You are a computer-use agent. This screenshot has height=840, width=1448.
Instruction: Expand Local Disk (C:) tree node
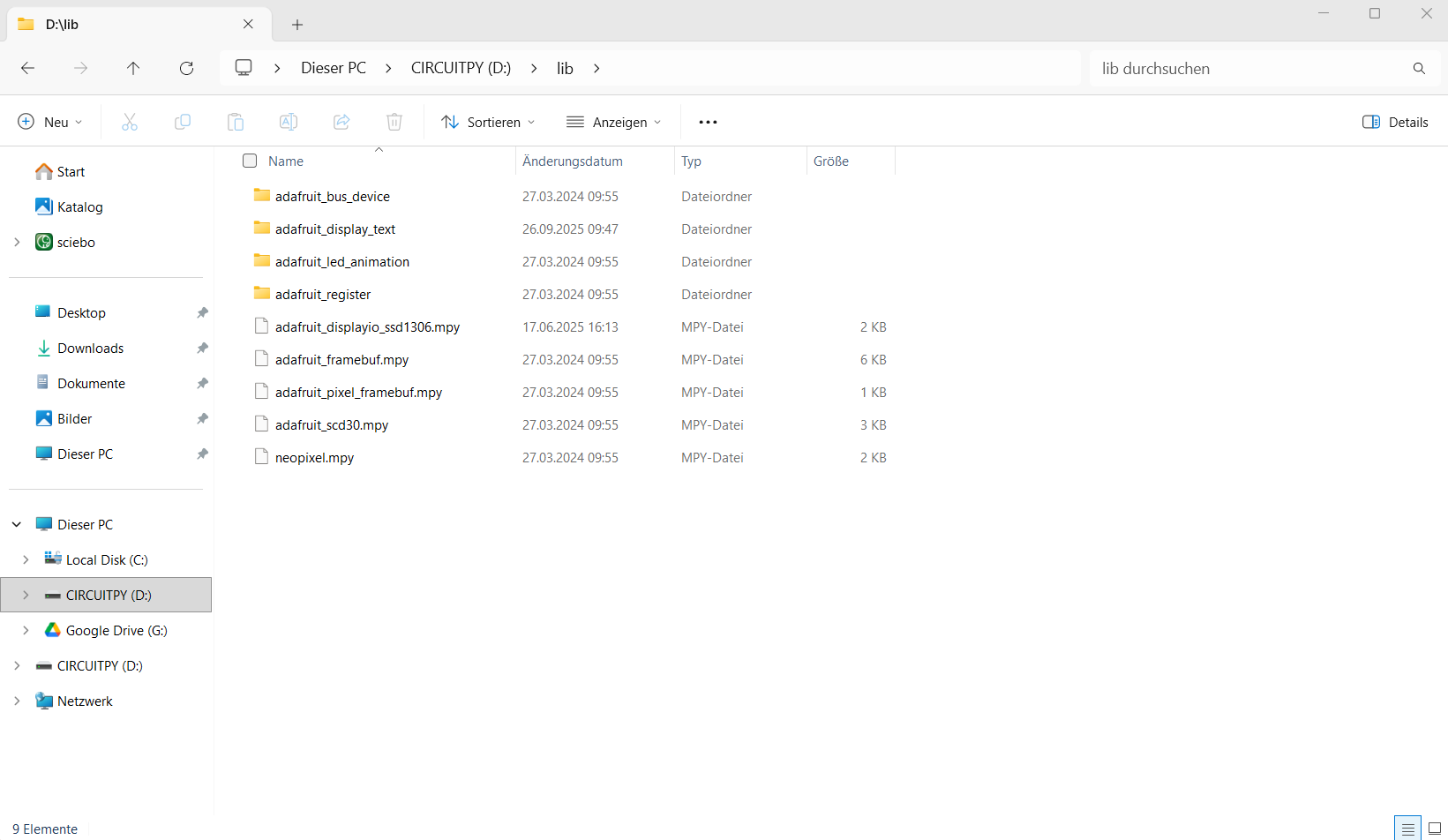[x=26, y=559]
